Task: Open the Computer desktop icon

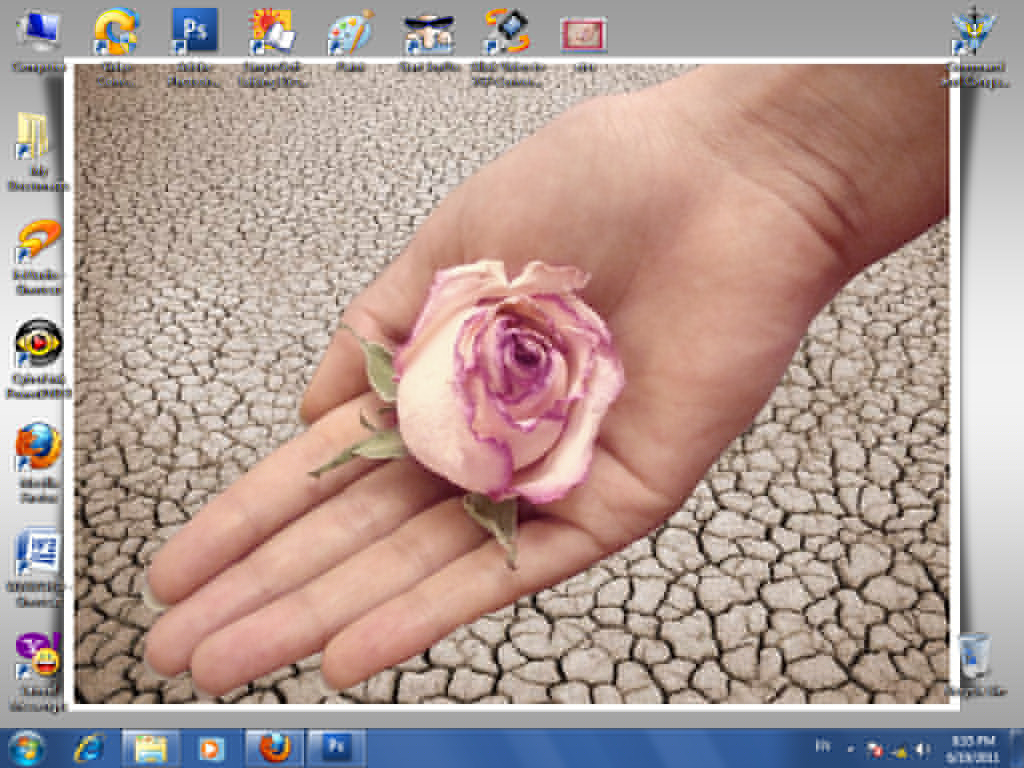Action: tap(39, 35)
